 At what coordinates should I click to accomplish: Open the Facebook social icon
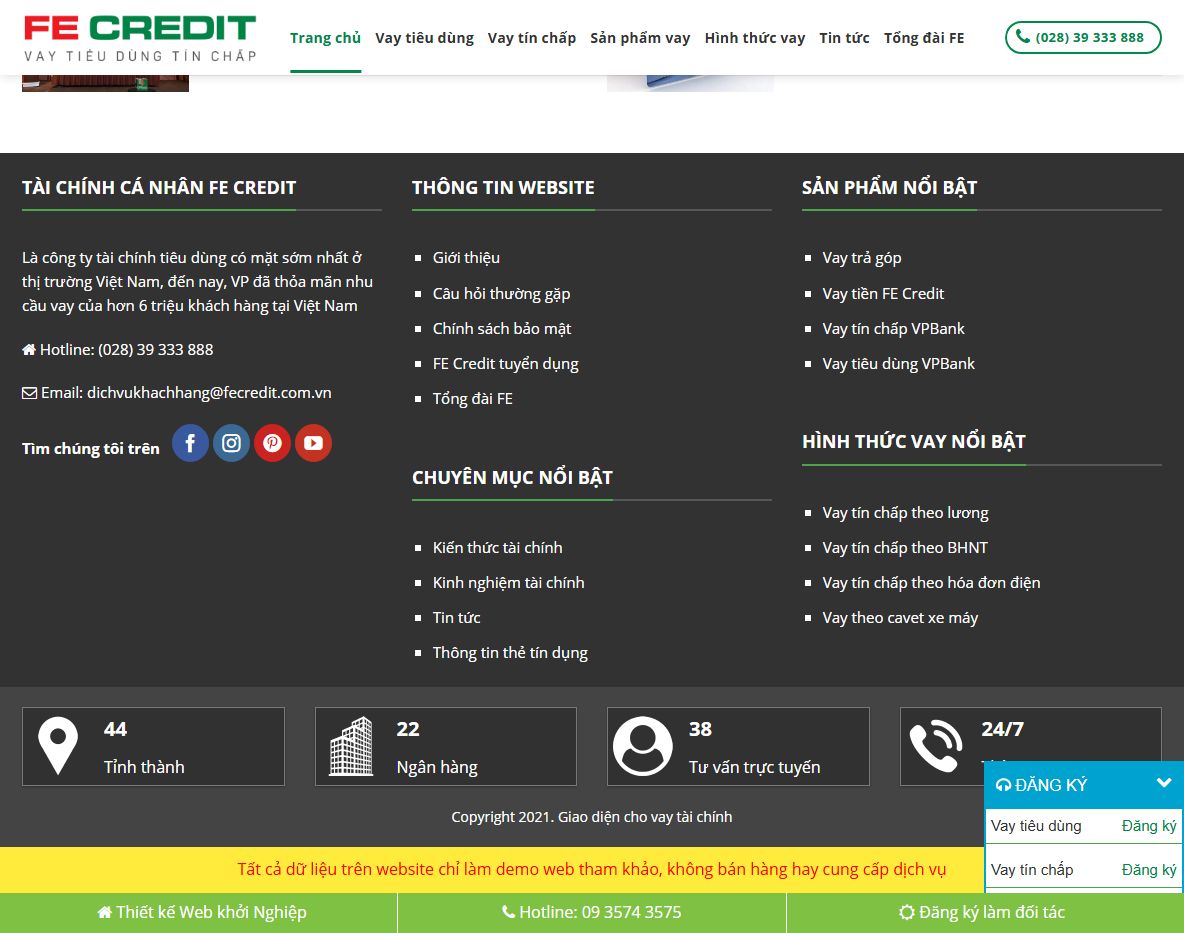click(x=190, y=443)
